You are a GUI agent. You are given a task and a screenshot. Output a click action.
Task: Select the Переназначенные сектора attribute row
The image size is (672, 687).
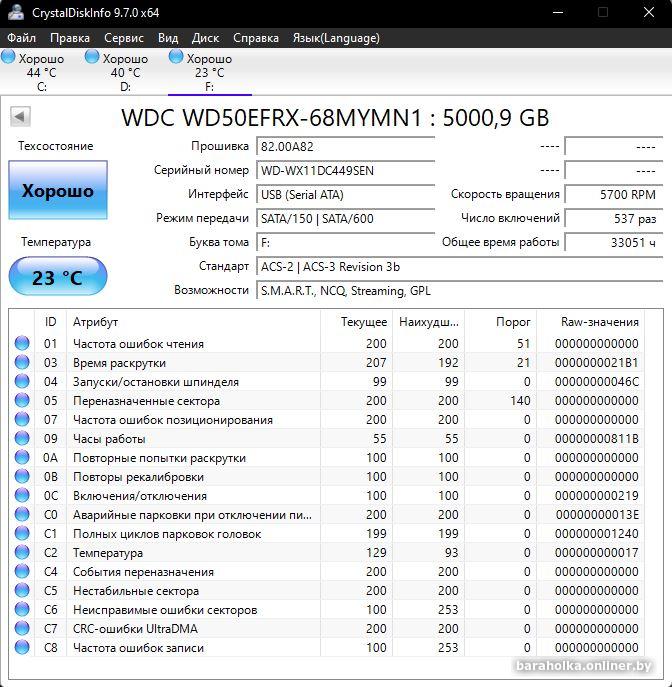[327, 400]
